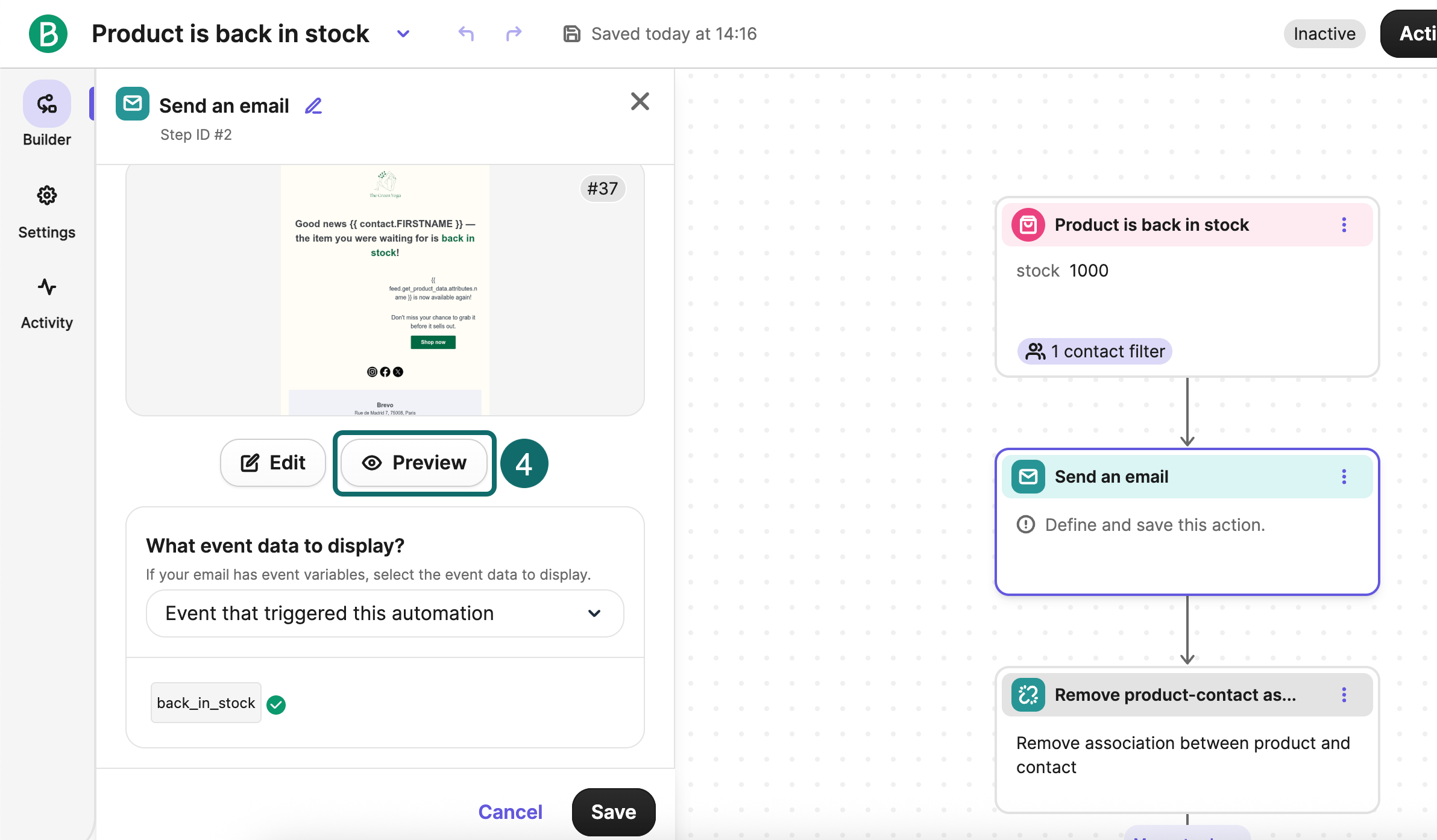Rename the email step using the pencil icon
The height and width of the screenshot is (840, 1437).
pyautogui.click(x=313, y=105)
